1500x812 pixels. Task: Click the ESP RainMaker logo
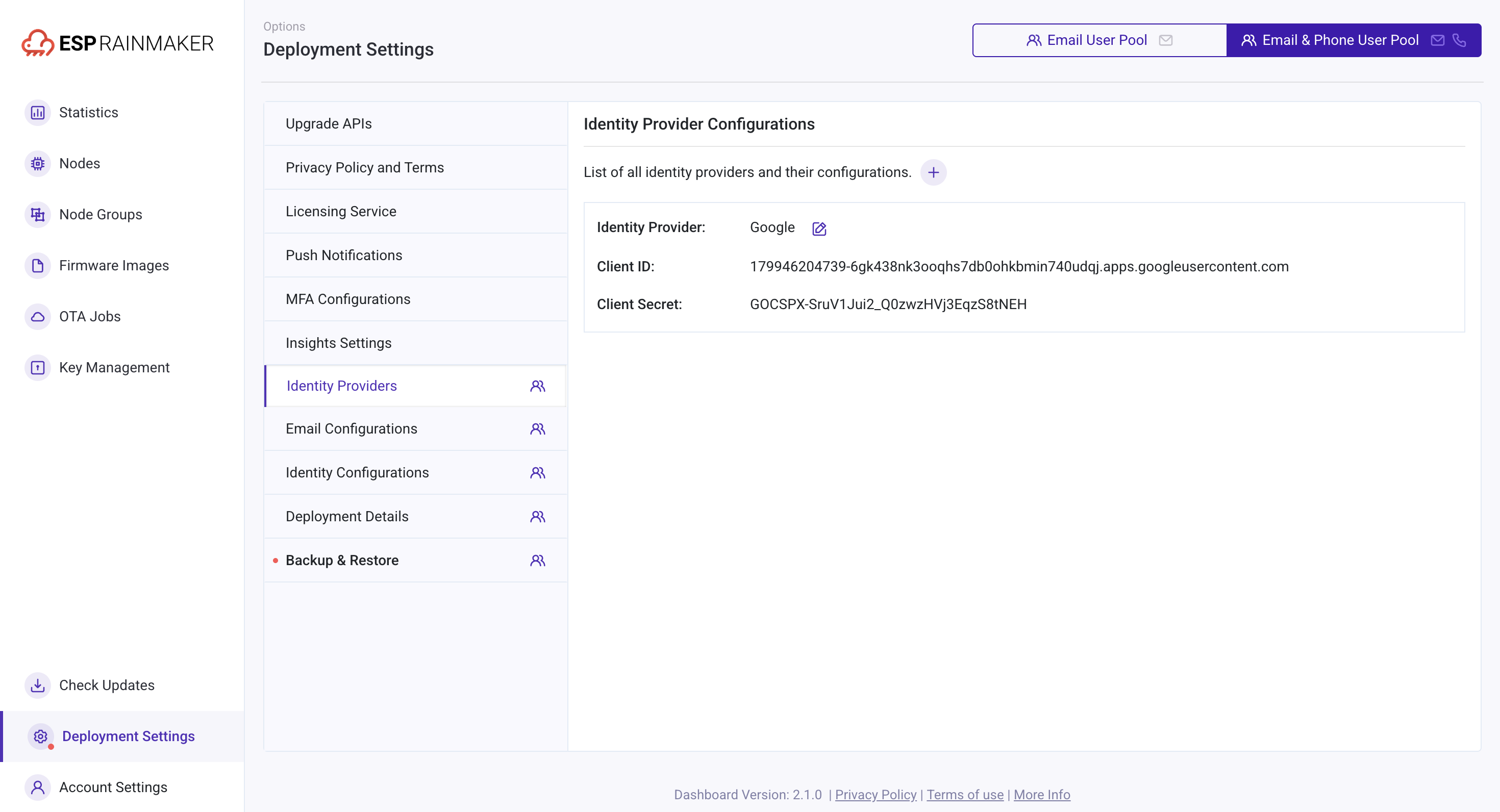click(x=118, y=43)
